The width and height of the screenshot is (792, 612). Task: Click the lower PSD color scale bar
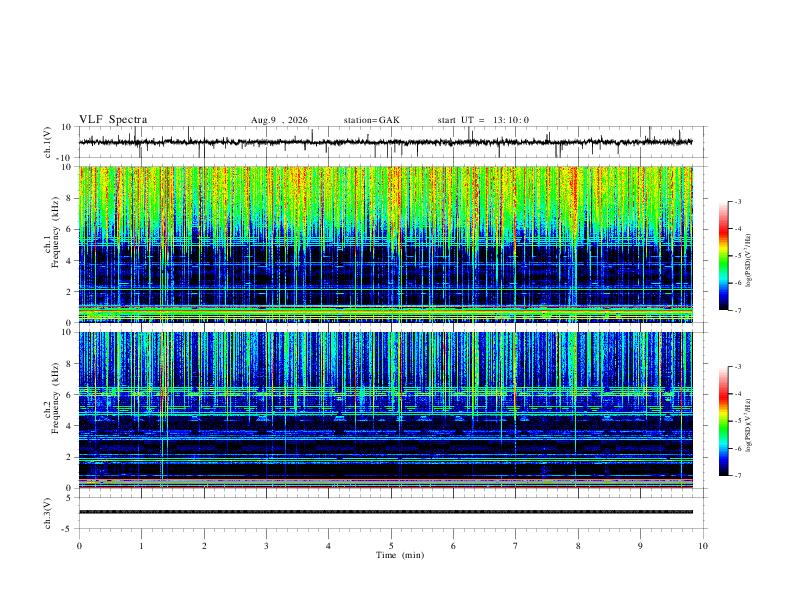(723, 421)
